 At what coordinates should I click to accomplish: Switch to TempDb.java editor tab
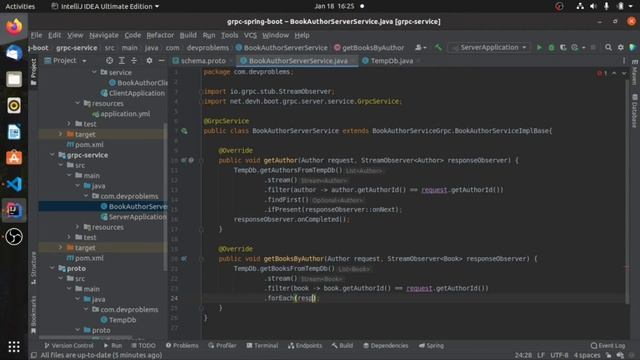pyautogui.click(x=392, y=61)
